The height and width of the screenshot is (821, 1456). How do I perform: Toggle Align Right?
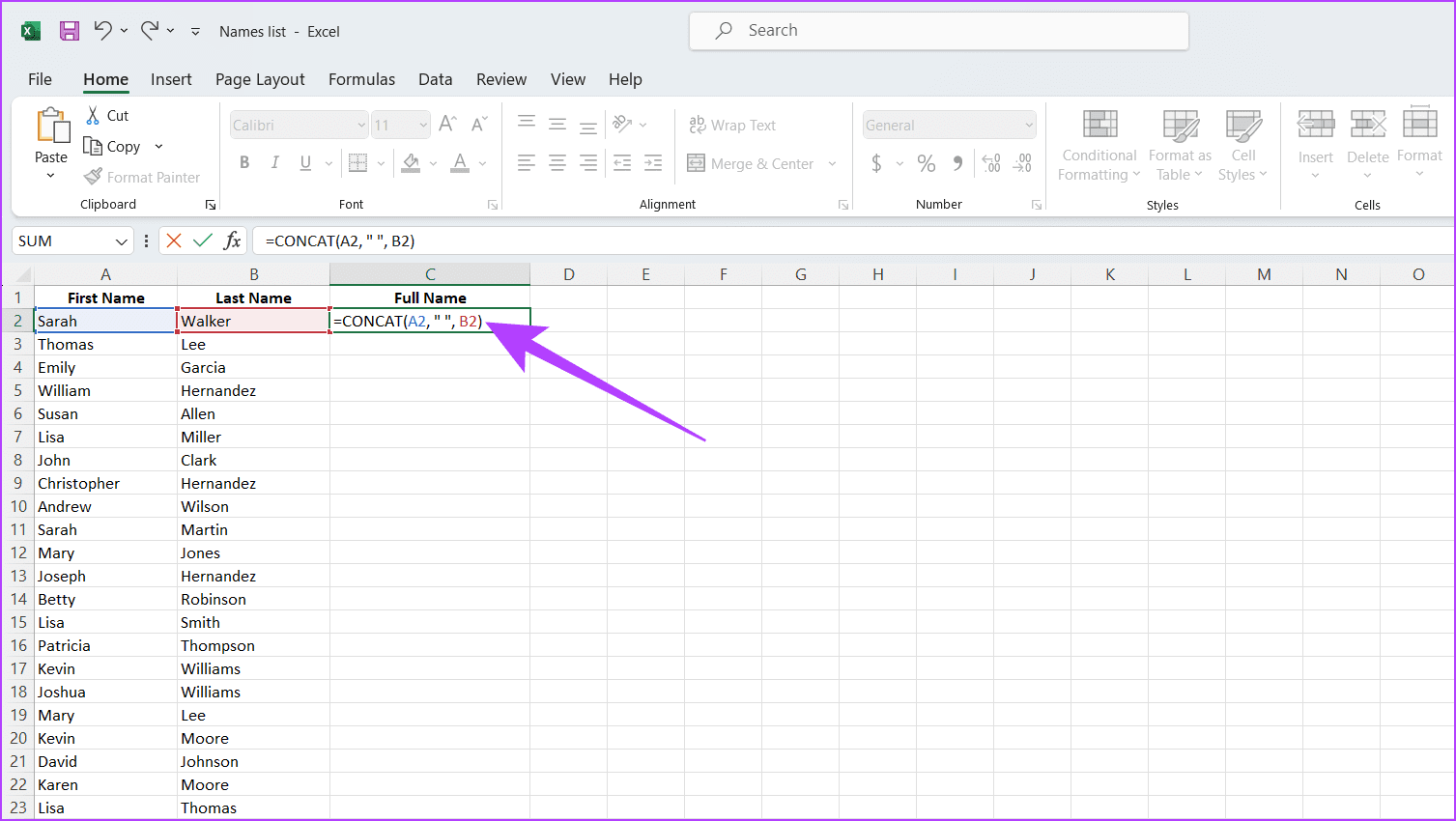click(x=588, y=163)
